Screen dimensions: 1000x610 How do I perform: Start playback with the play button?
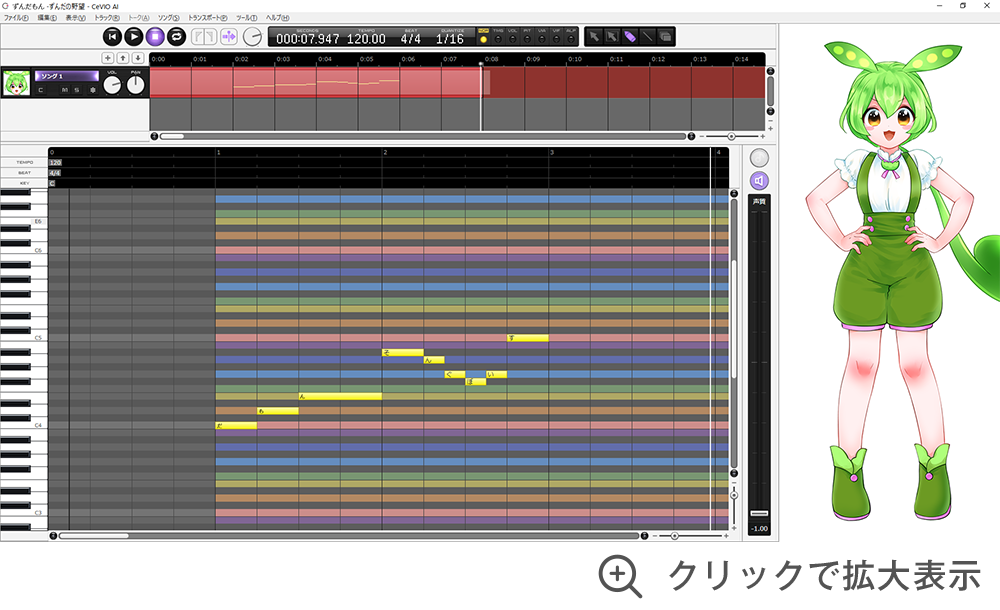point(134,37)
